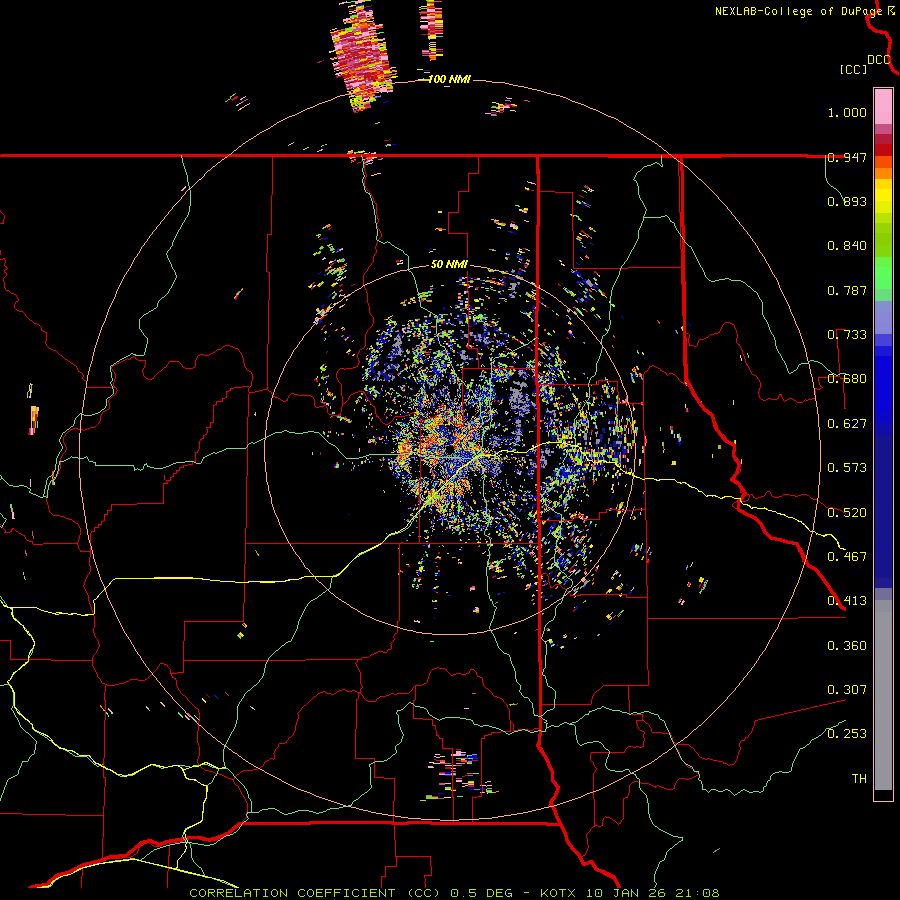Click the 0.413 legend value
This screenshot has width=900, height=900.
pos(847,601)
